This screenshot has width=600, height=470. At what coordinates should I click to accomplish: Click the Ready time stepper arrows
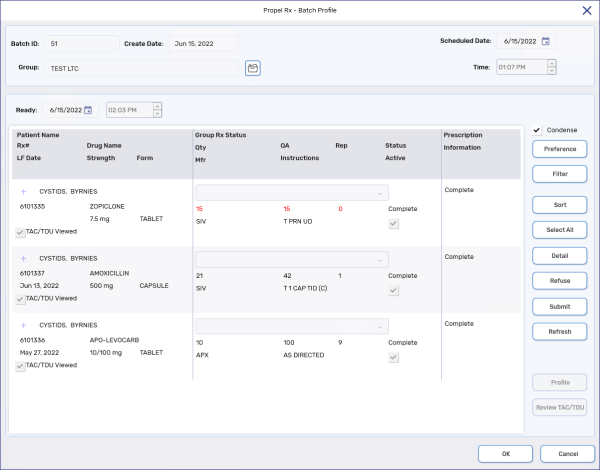click(157, 110)
